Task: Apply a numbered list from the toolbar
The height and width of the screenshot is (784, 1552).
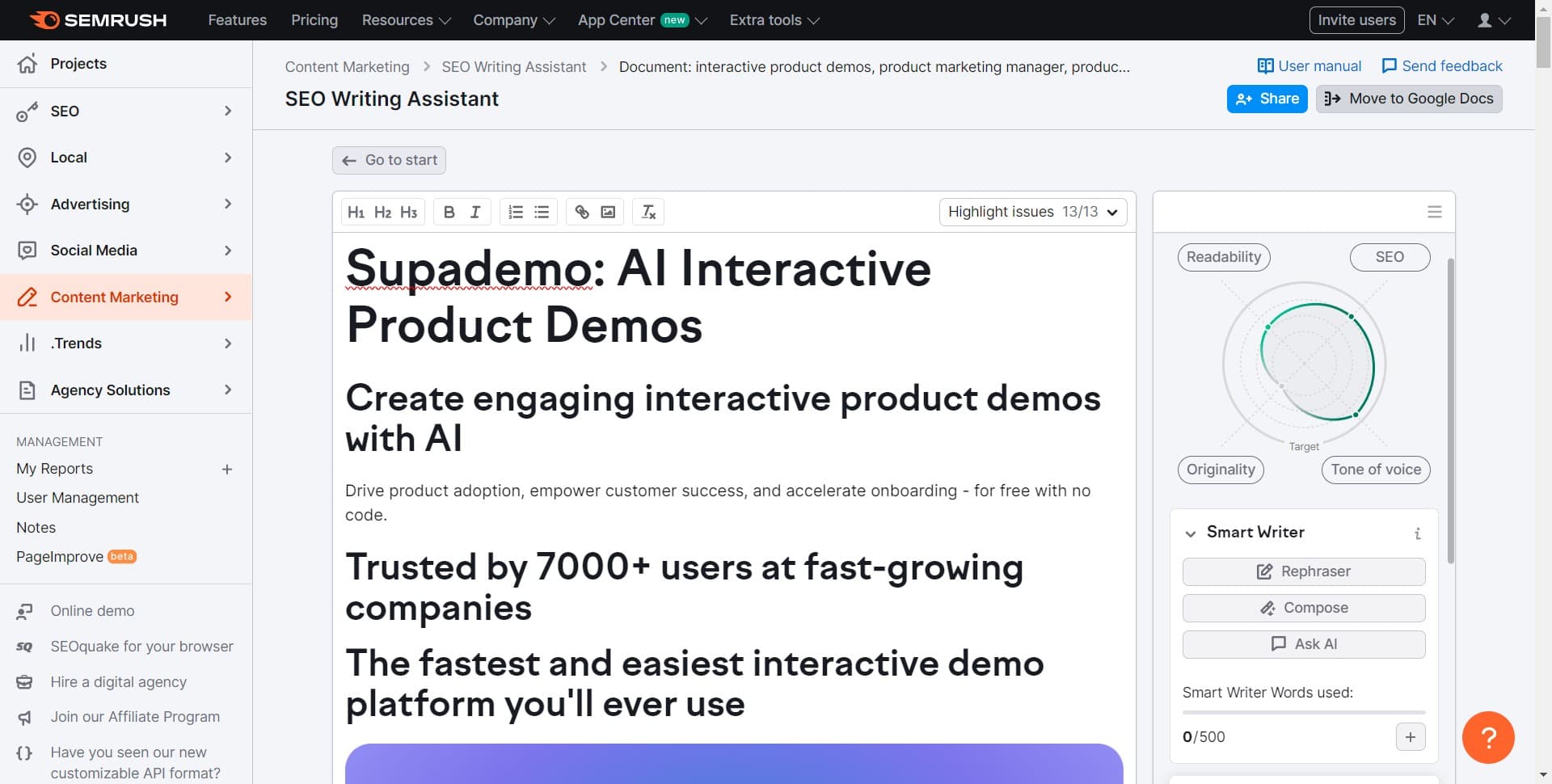Action: 514,212
